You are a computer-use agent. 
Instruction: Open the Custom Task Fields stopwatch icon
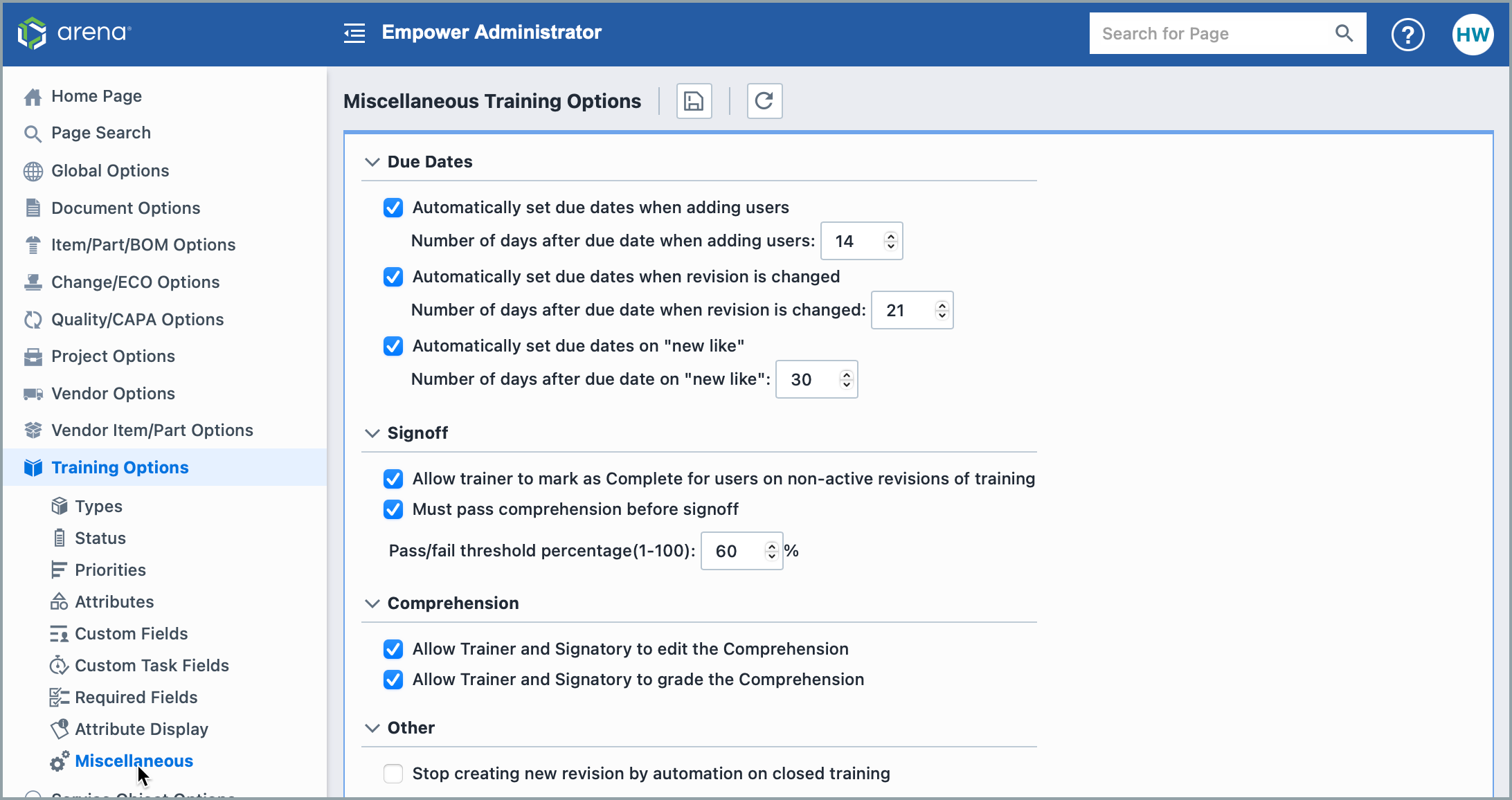click(x=60, y=665)
